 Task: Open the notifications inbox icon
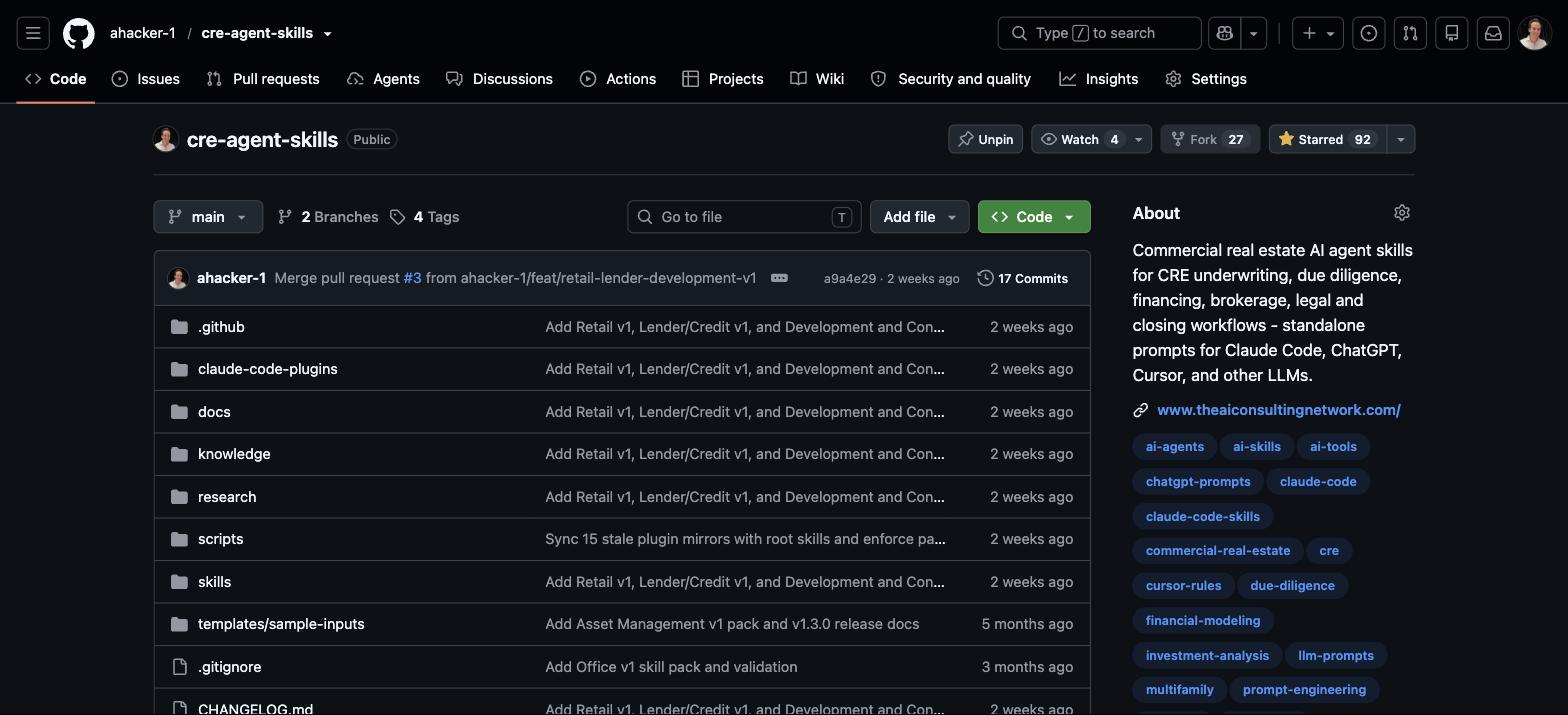pos(1493,33)
